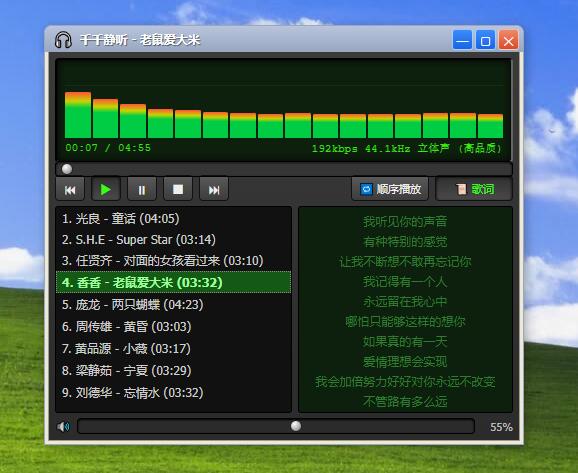
Task: Click lyric line 爱情理想会实现
Action: point(405,362)
